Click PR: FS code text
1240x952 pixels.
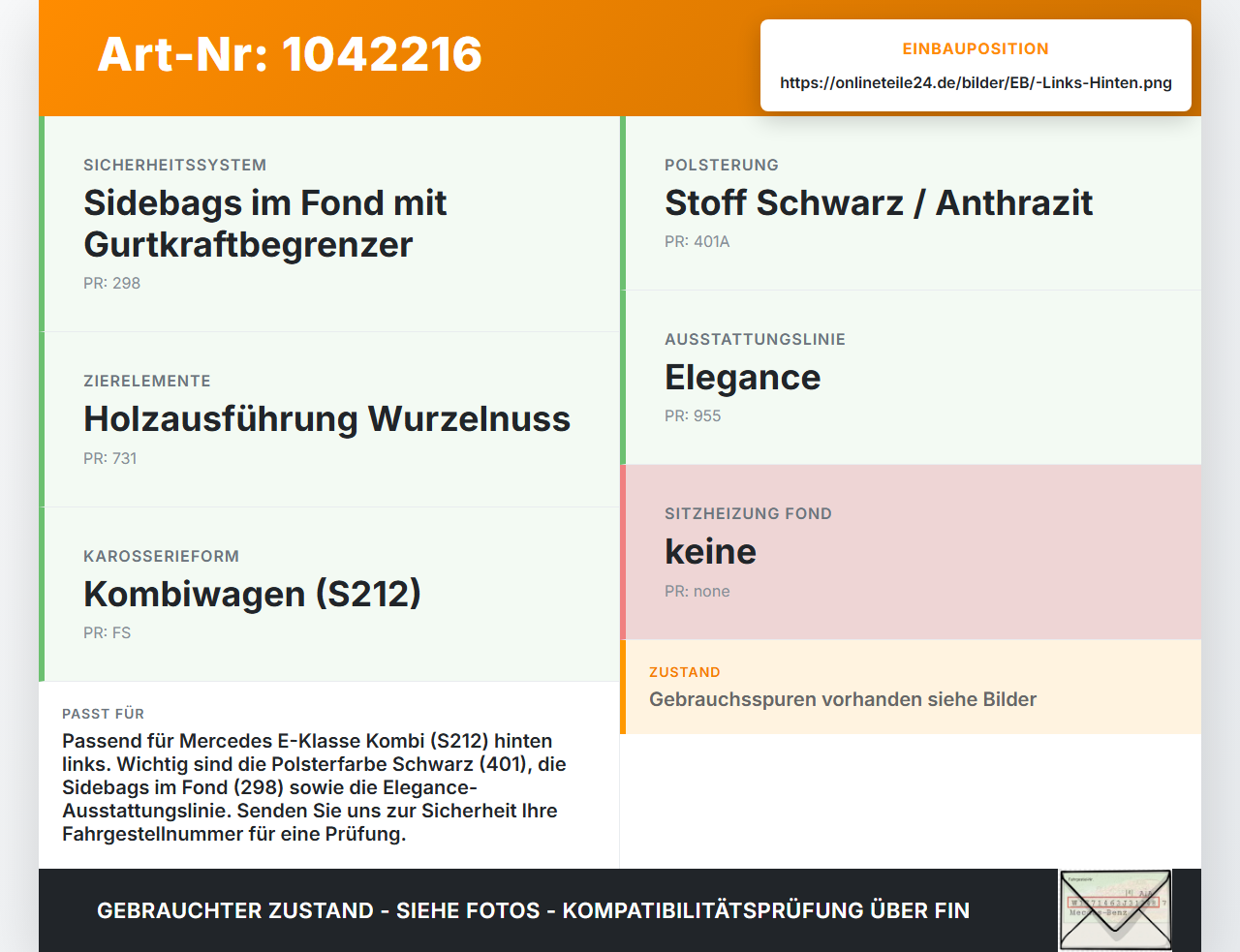(x=107, y=632)
